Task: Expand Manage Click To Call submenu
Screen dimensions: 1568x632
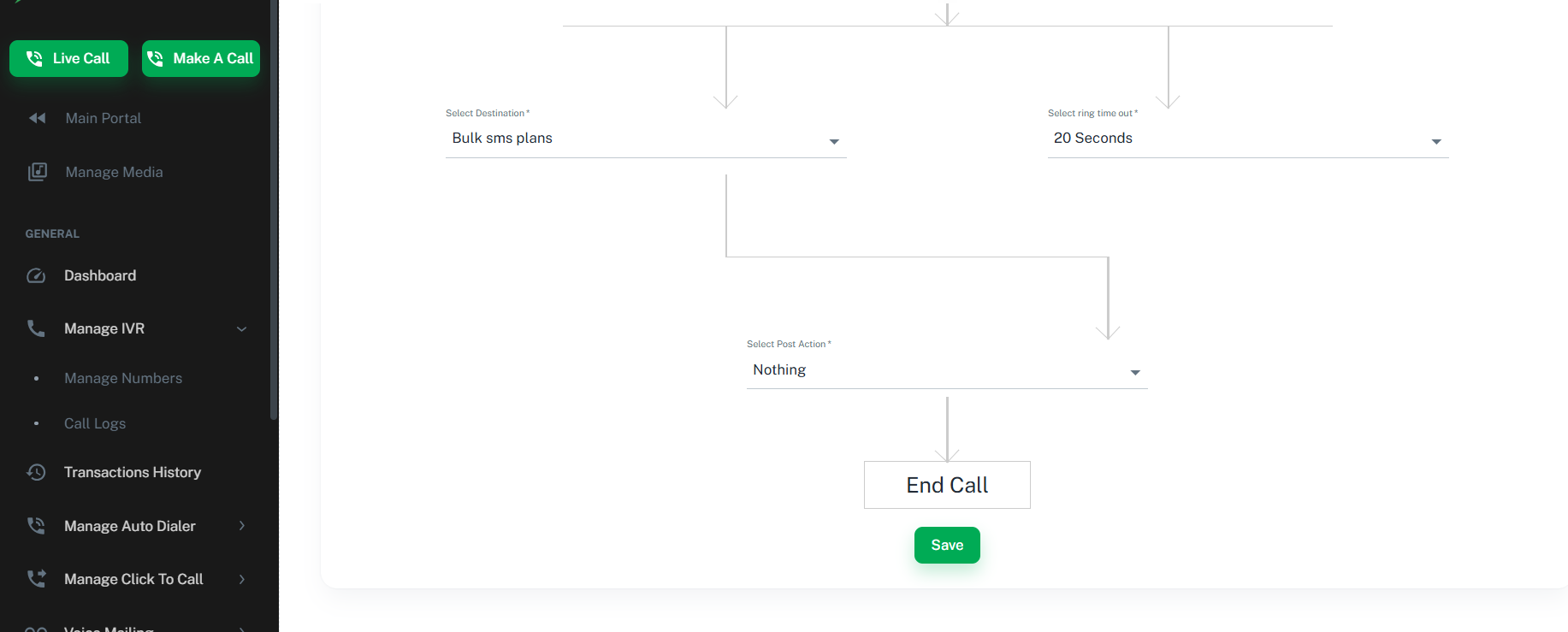Action: 241,579
